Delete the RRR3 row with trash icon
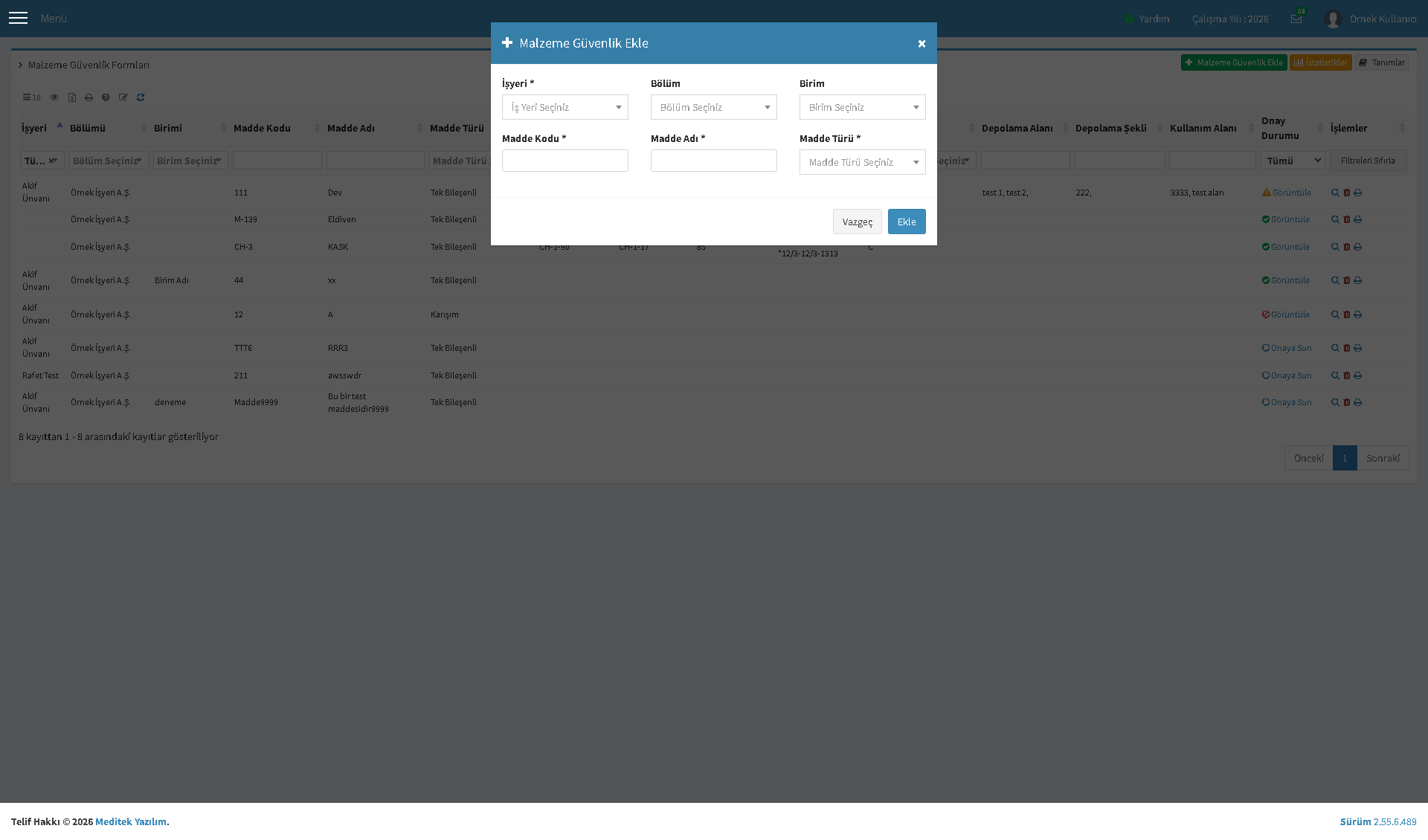The image size is (1428, 840). pyautogui.click(x=1346, y=348)
